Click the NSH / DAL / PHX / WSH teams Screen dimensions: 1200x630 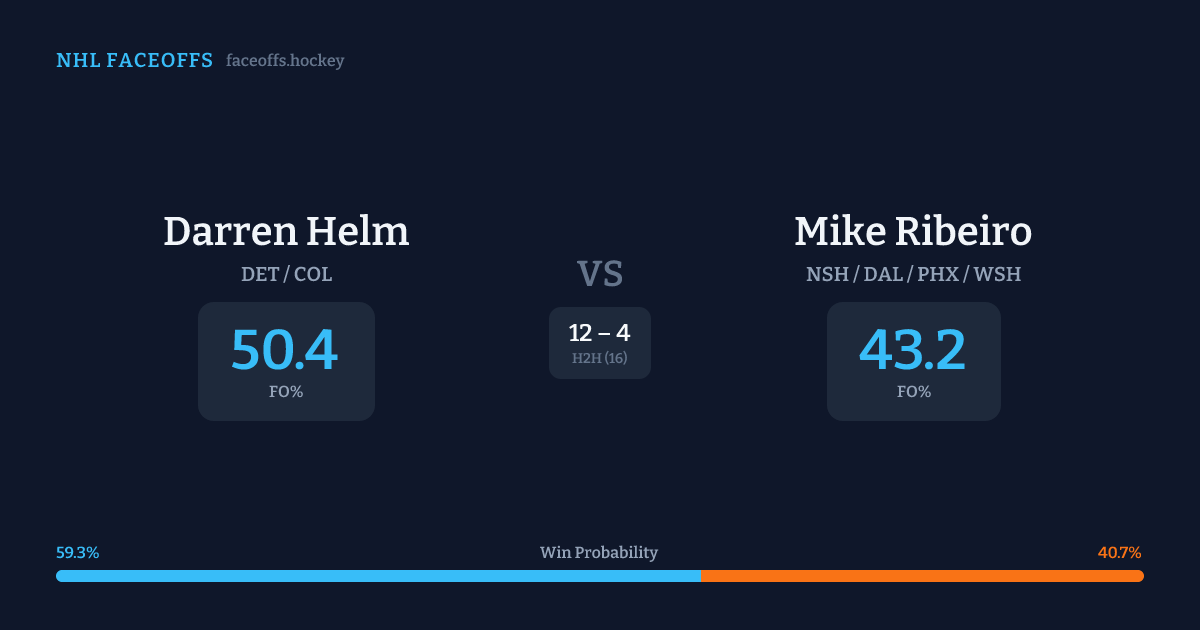tap(913, 274)
